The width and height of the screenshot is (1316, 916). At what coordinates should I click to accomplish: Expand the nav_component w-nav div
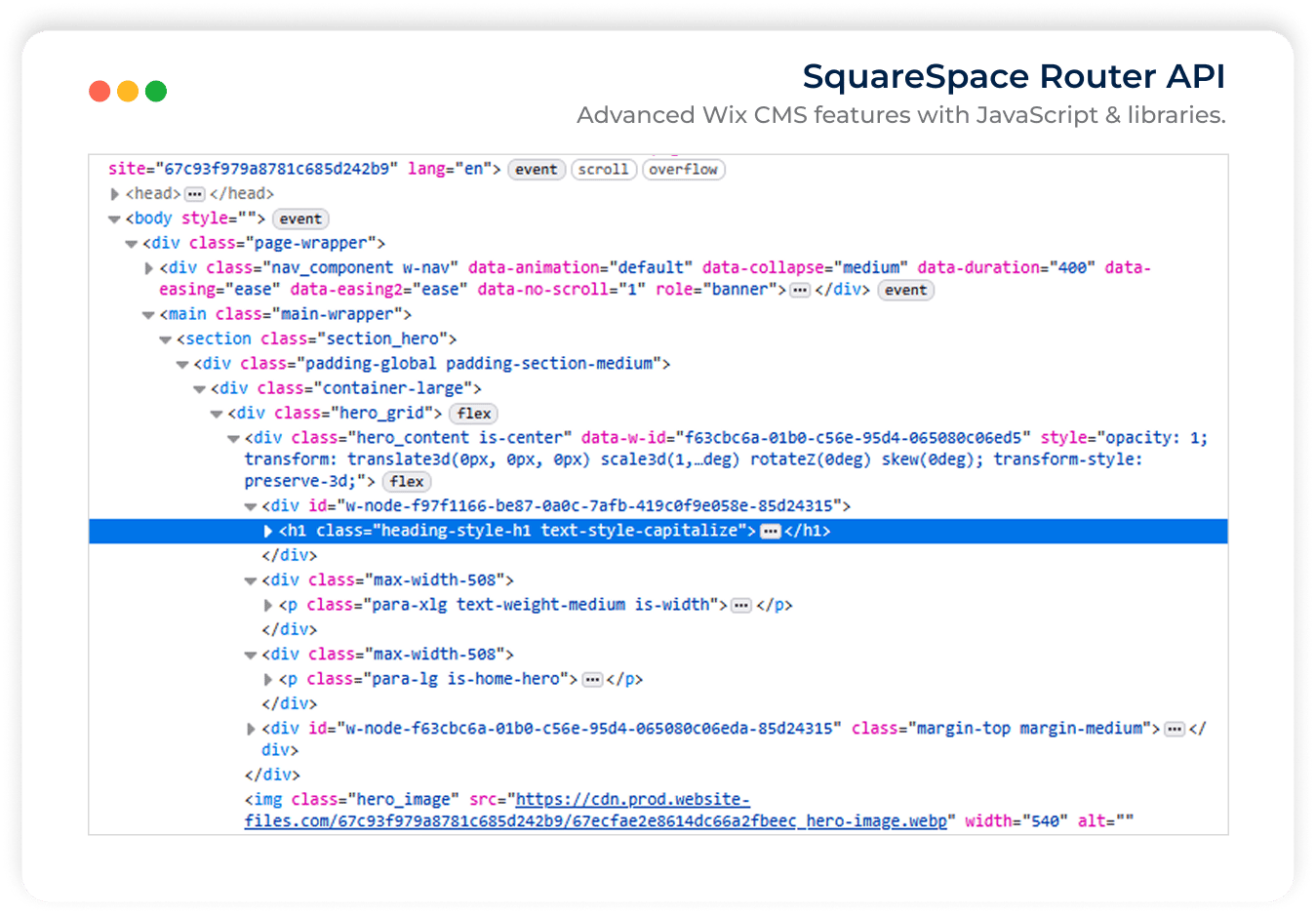pos(149,268)
